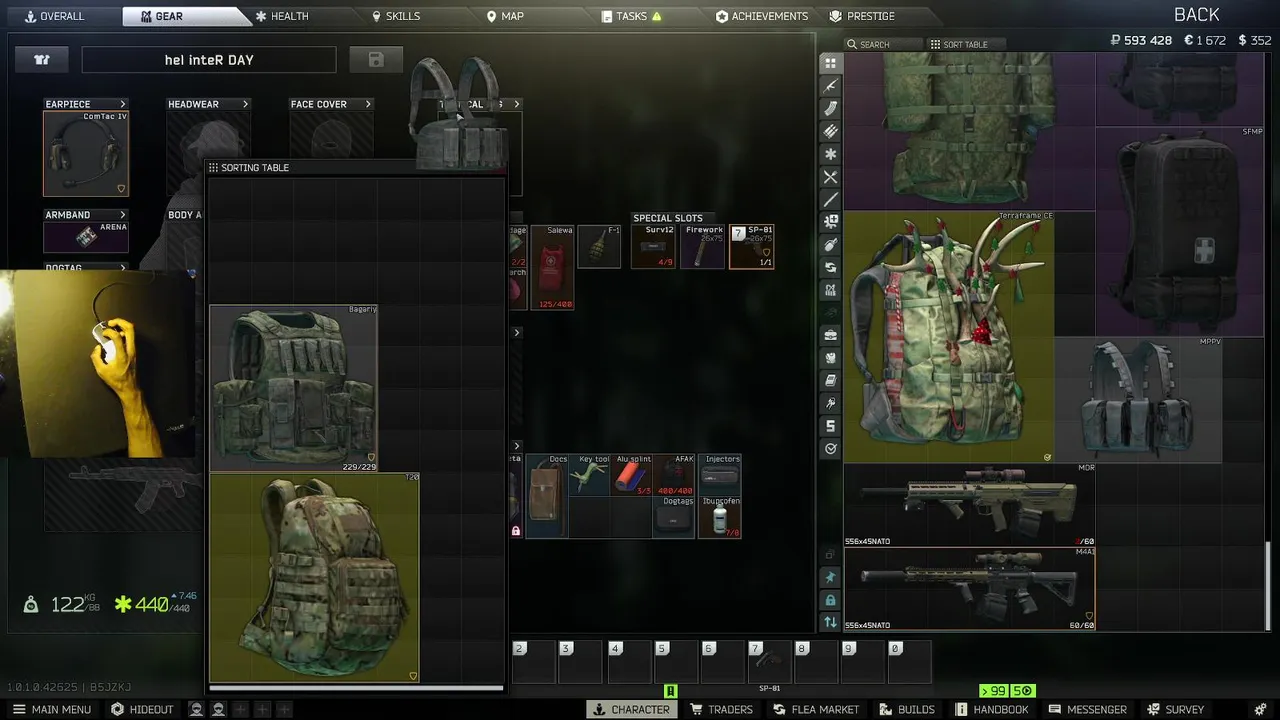The width and height of the screenshot is (1280, 720).
Task: Select the Alu splint item
Action: point(632,475)
